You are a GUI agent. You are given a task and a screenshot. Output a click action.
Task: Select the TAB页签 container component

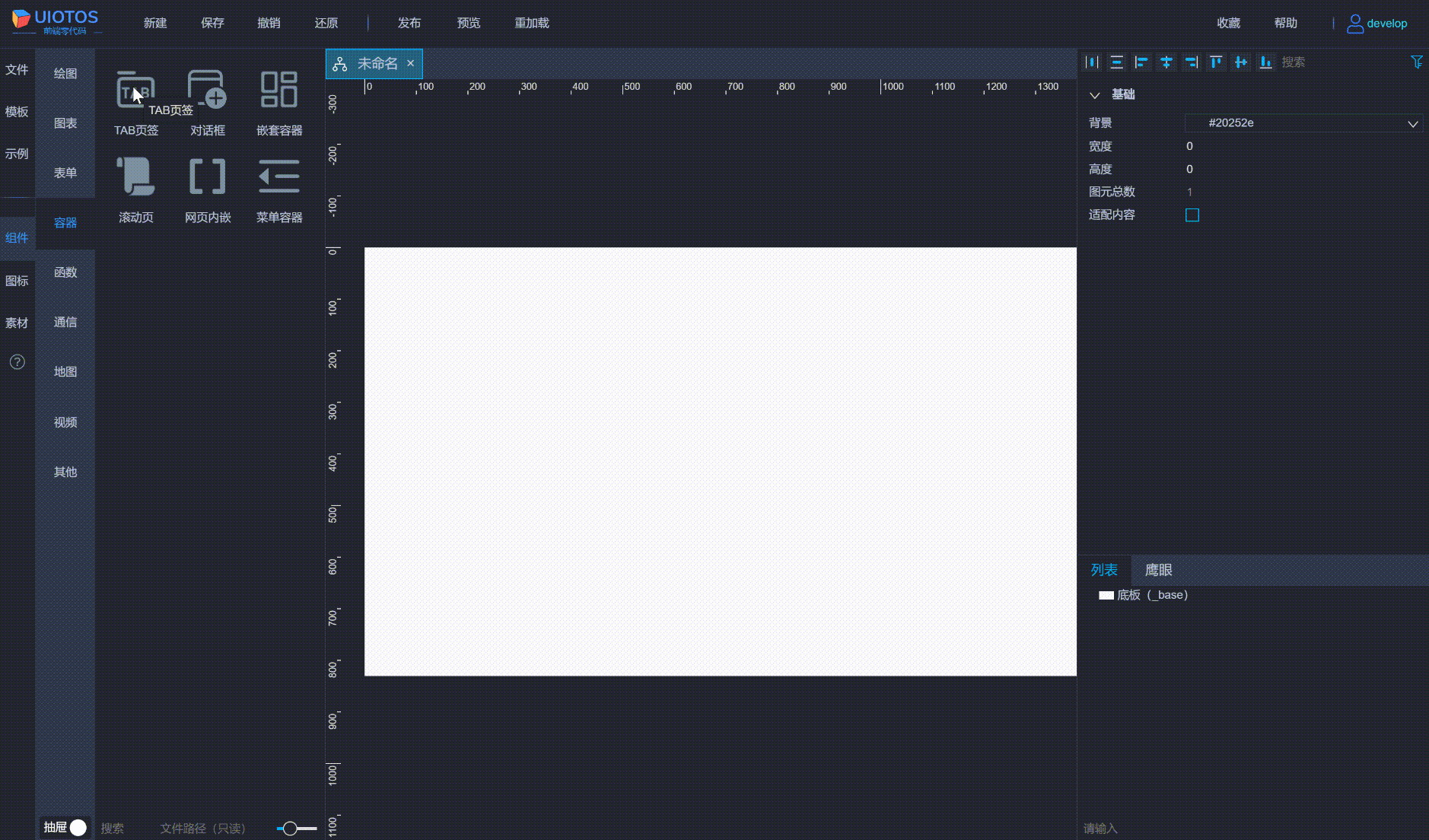point(135,91)
